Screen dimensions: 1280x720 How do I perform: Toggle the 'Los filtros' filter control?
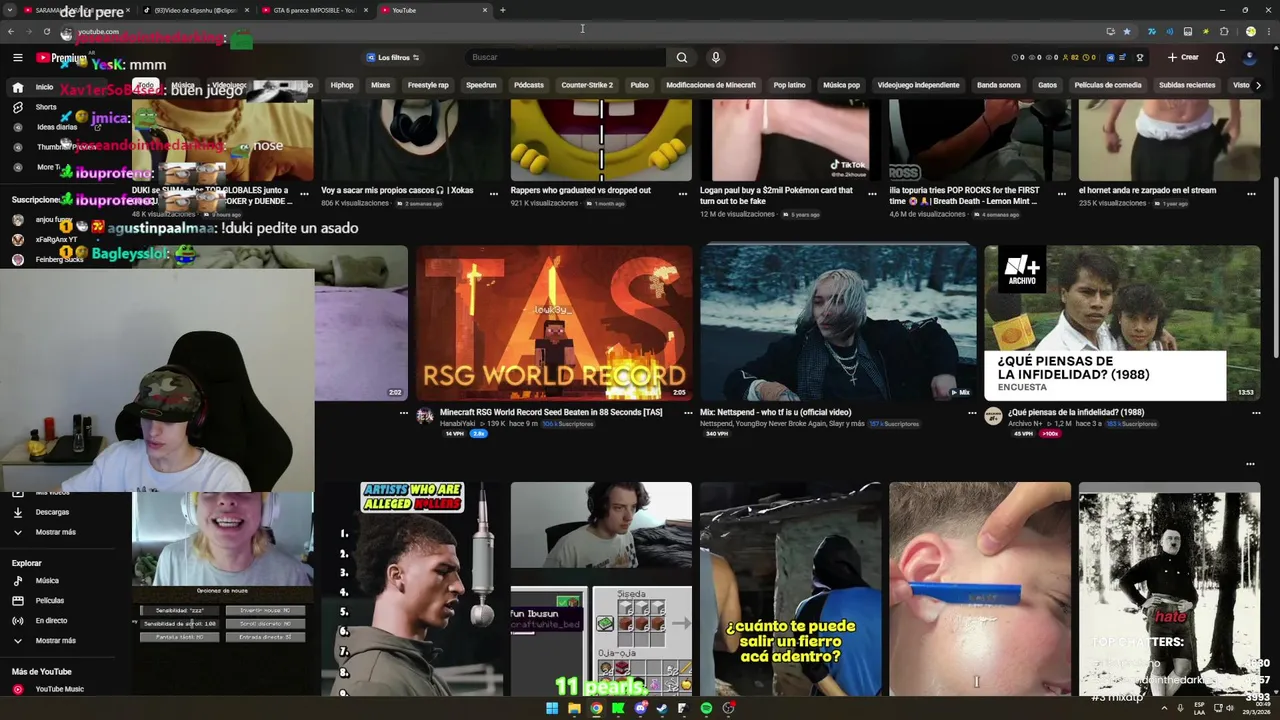[393, 58]
